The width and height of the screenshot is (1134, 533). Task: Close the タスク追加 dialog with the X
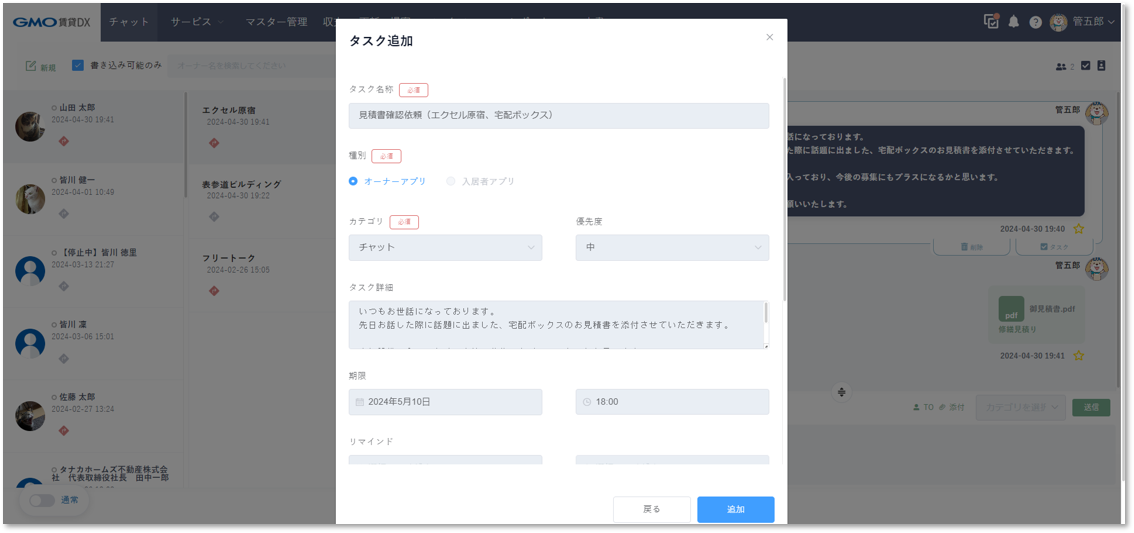tap(770, 37)
